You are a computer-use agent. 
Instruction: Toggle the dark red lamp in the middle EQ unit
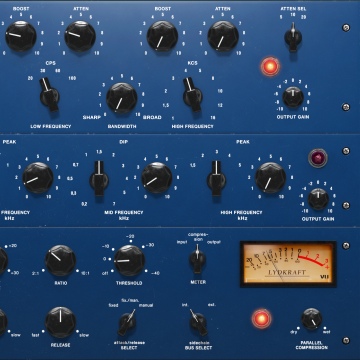[x=318, y=158]
